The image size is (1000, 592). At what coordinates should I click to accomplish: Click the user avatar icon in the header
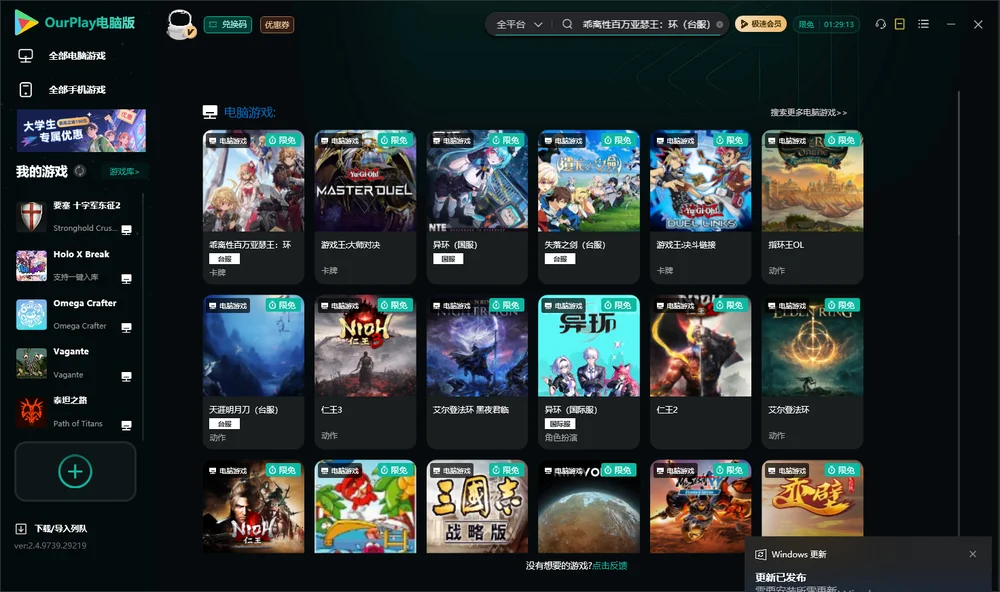180,24
